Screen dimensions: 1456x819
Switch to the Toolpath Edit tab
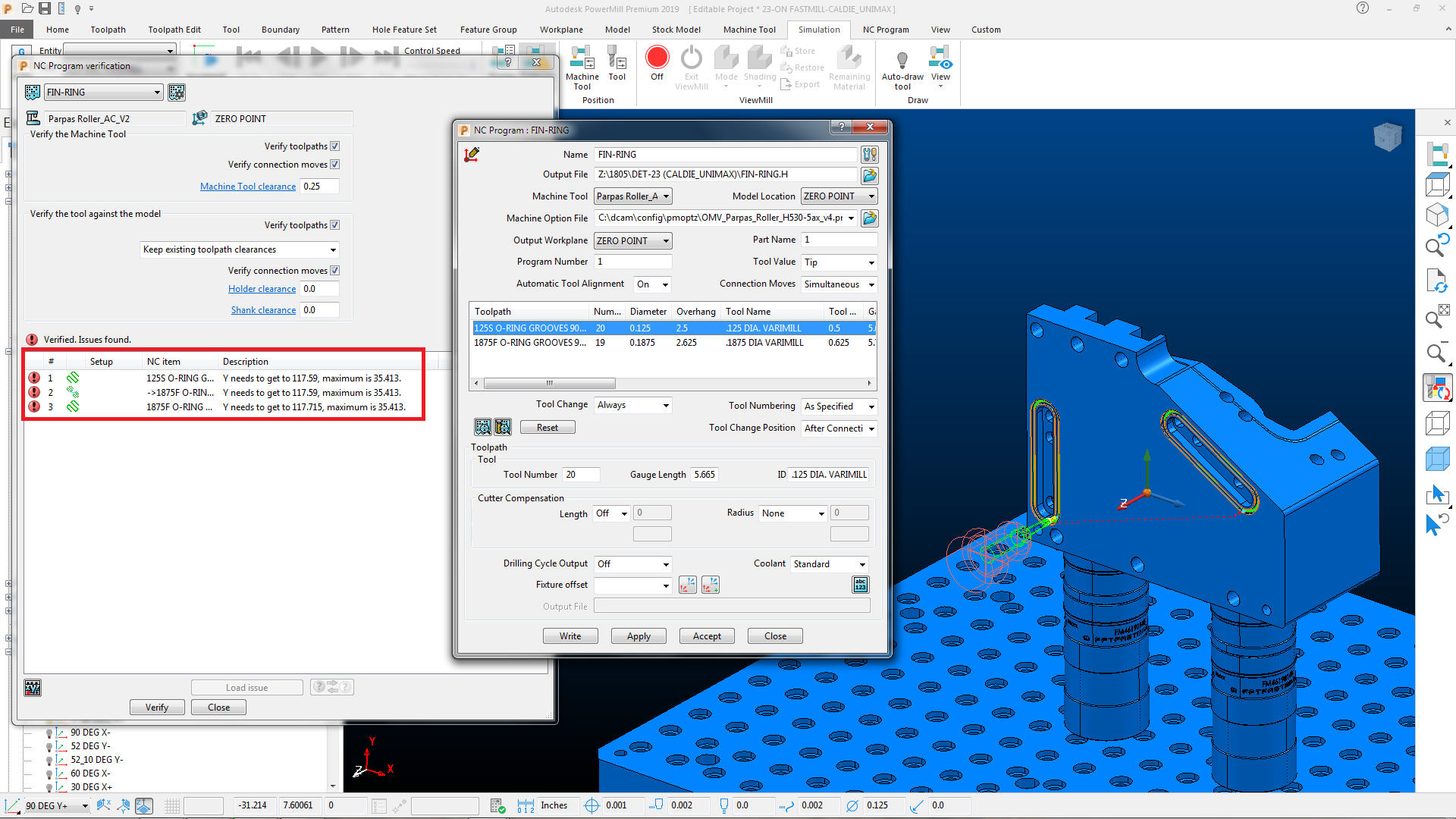(174, 30)
